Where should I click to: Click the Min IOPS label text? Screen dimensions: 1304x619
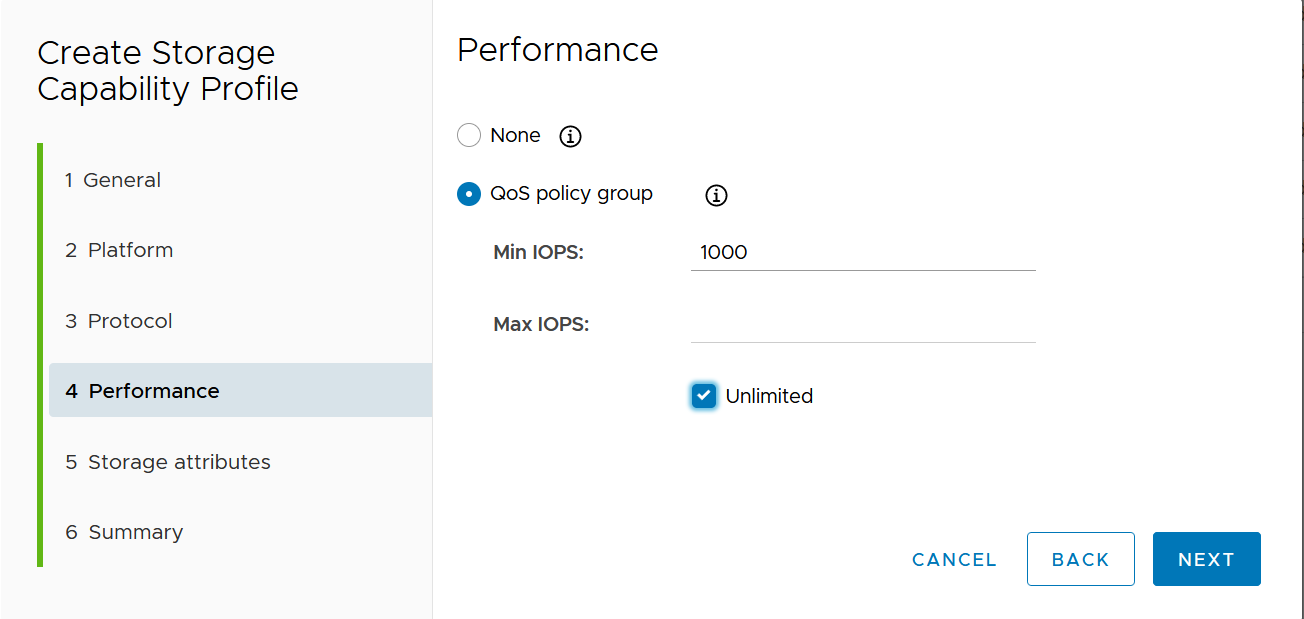(538, 252)
